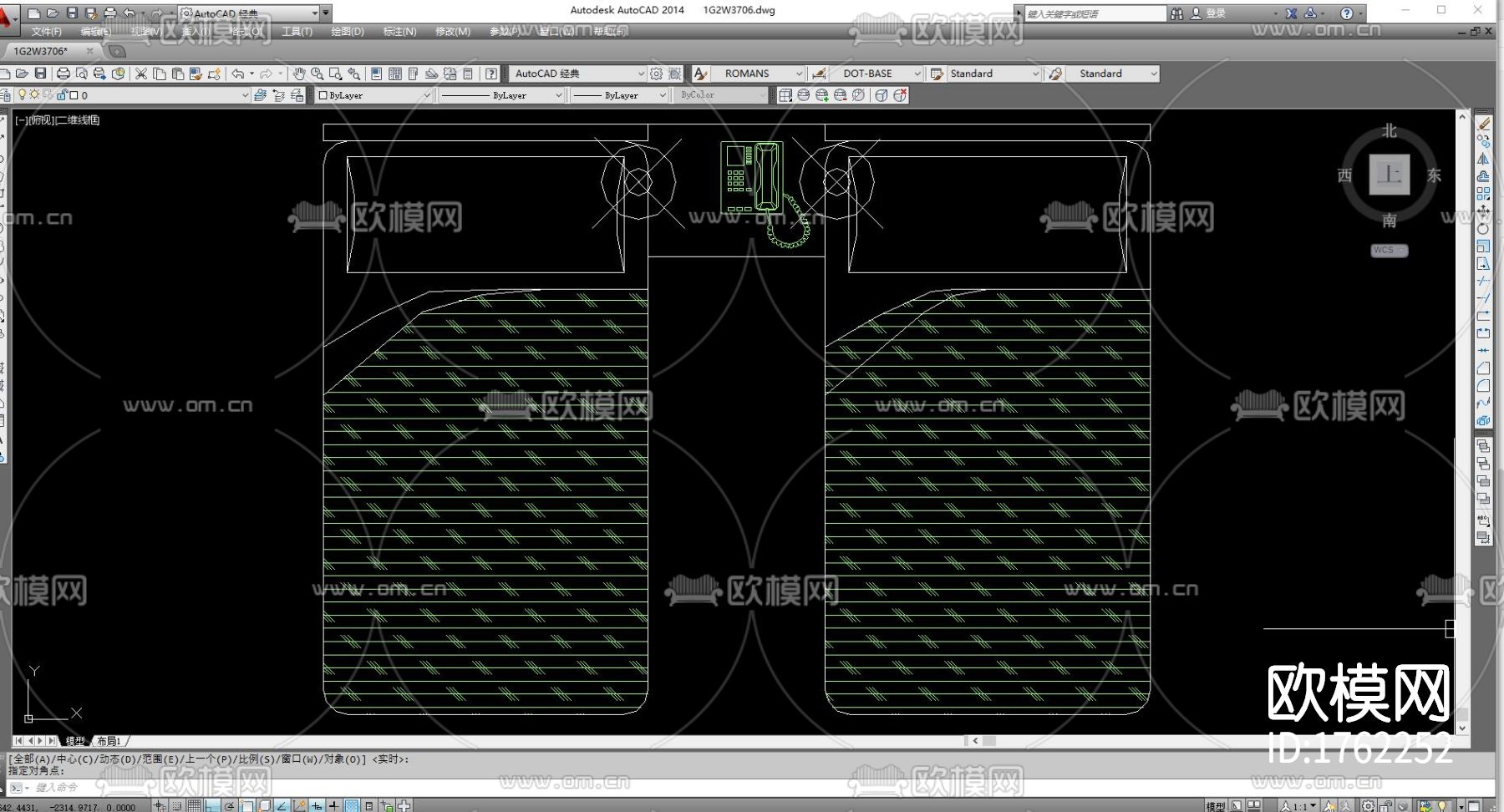Image resolution: width=1504 pixels, height=812 pixels.
Task: Toggle layer 0 freeze sun icon
Action: click(x=34, y=95)
